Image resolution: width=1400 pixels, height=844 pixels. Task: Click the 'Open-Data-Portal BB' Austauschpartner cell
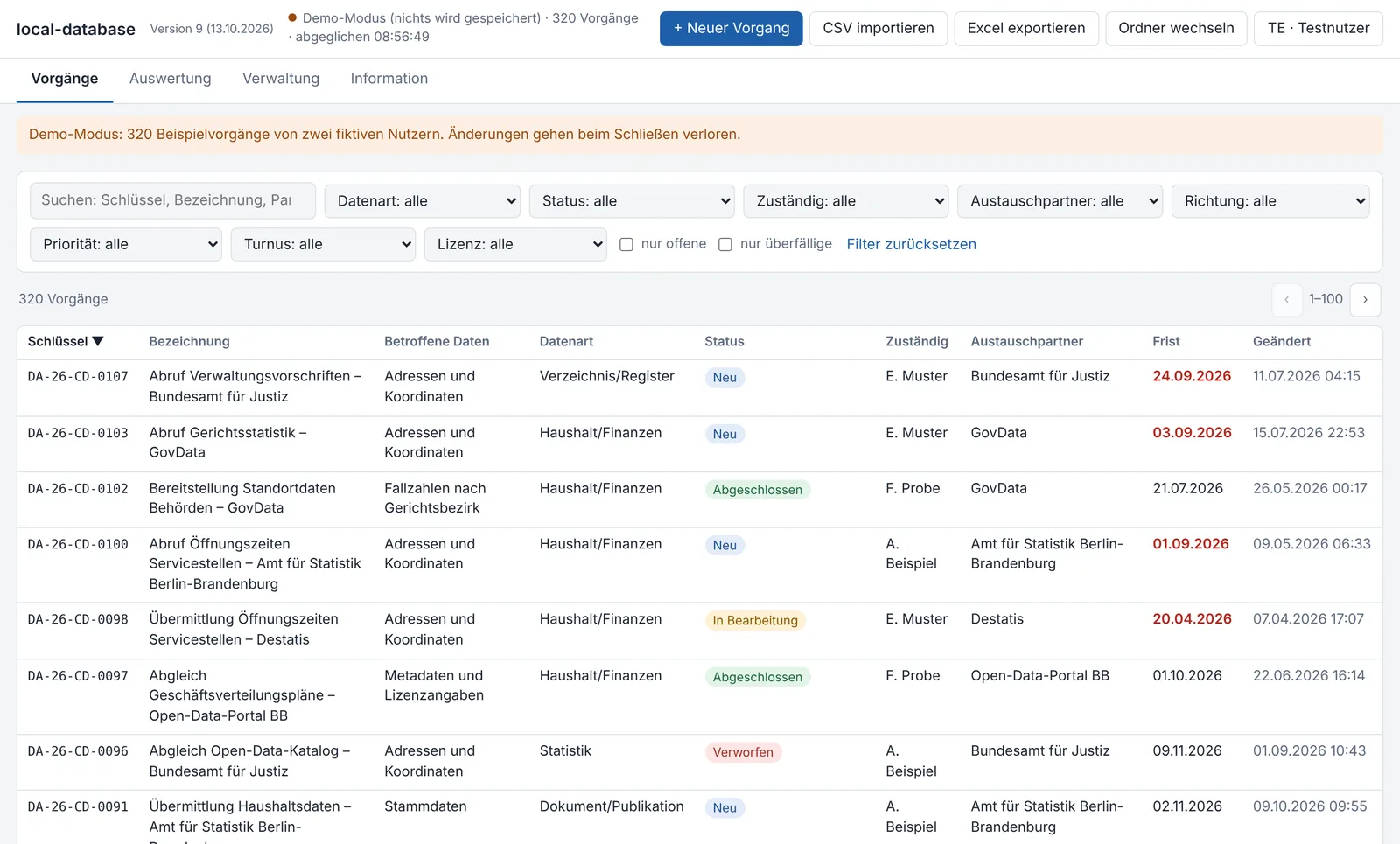pos(1040,676)
